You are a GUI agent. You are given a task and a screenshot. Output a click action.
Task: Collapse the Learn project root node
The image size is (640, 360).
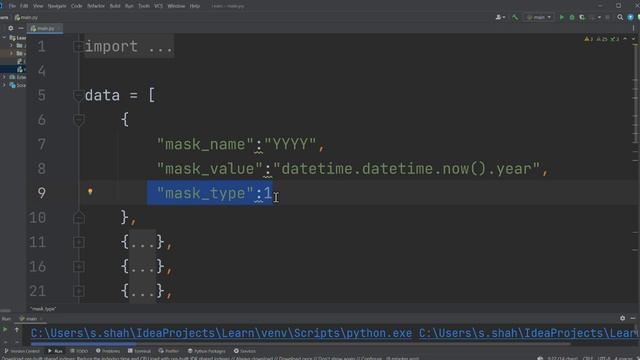[x=4, y=38]
